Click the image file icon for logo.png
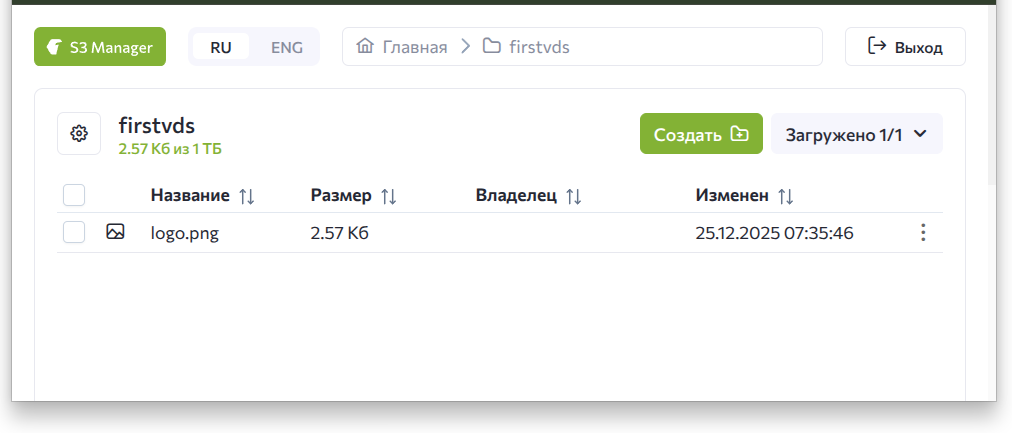The width and height of the screenshot is (1012, 433). (x=115, y=232)
